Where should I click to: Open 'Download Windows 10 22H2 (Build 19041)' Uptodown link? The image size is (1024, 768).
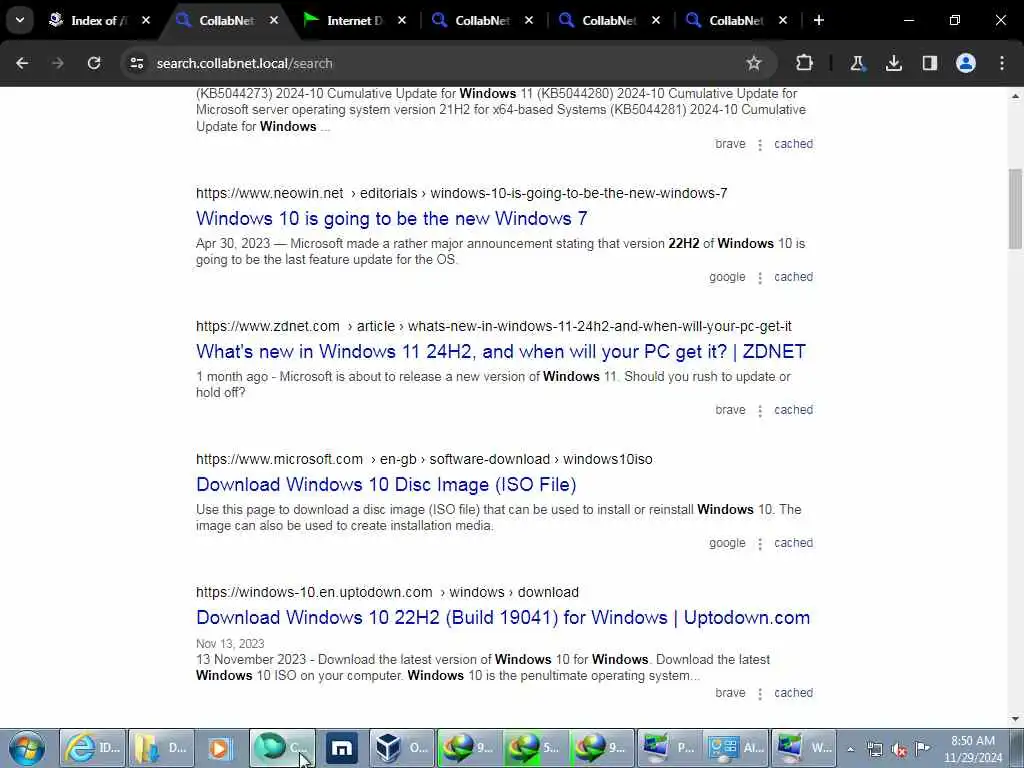click(503, 618)
